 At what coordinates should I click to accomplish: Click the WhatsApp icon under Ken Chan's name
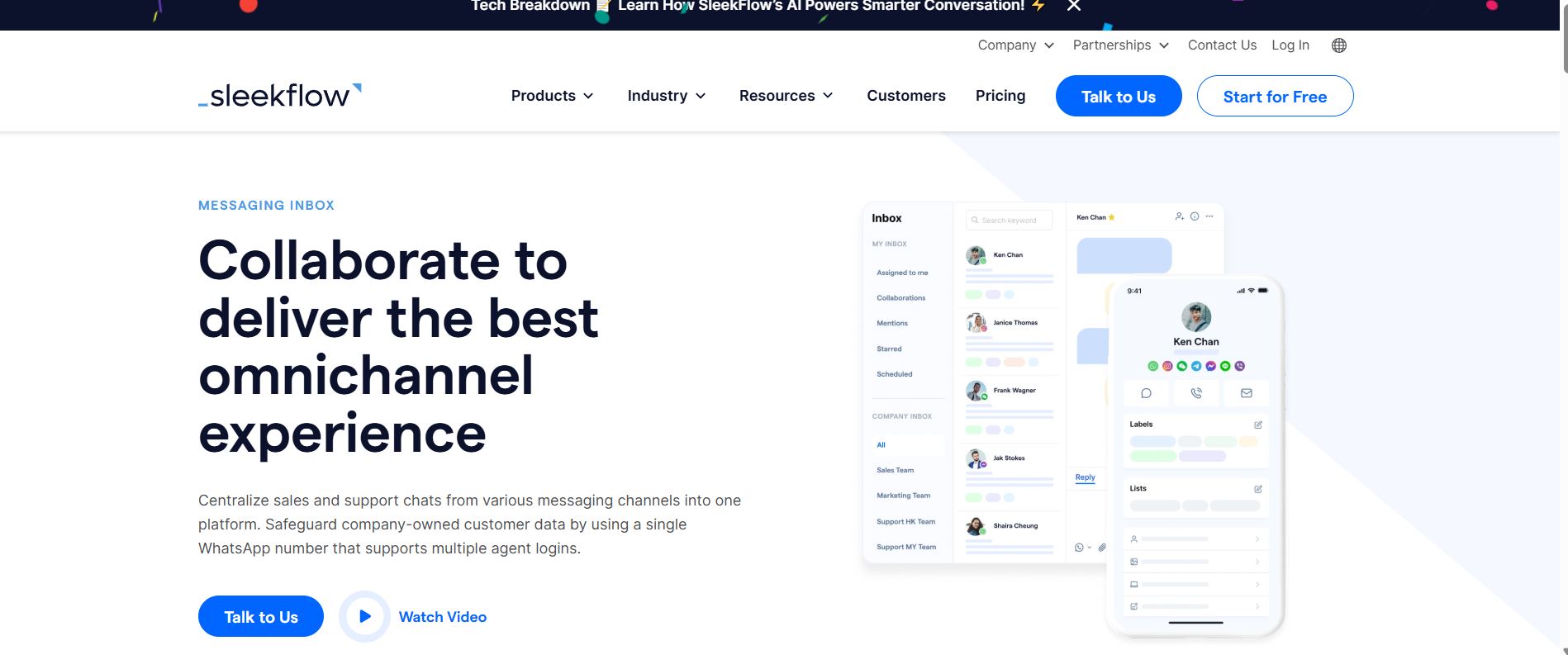coord(1153,366)
